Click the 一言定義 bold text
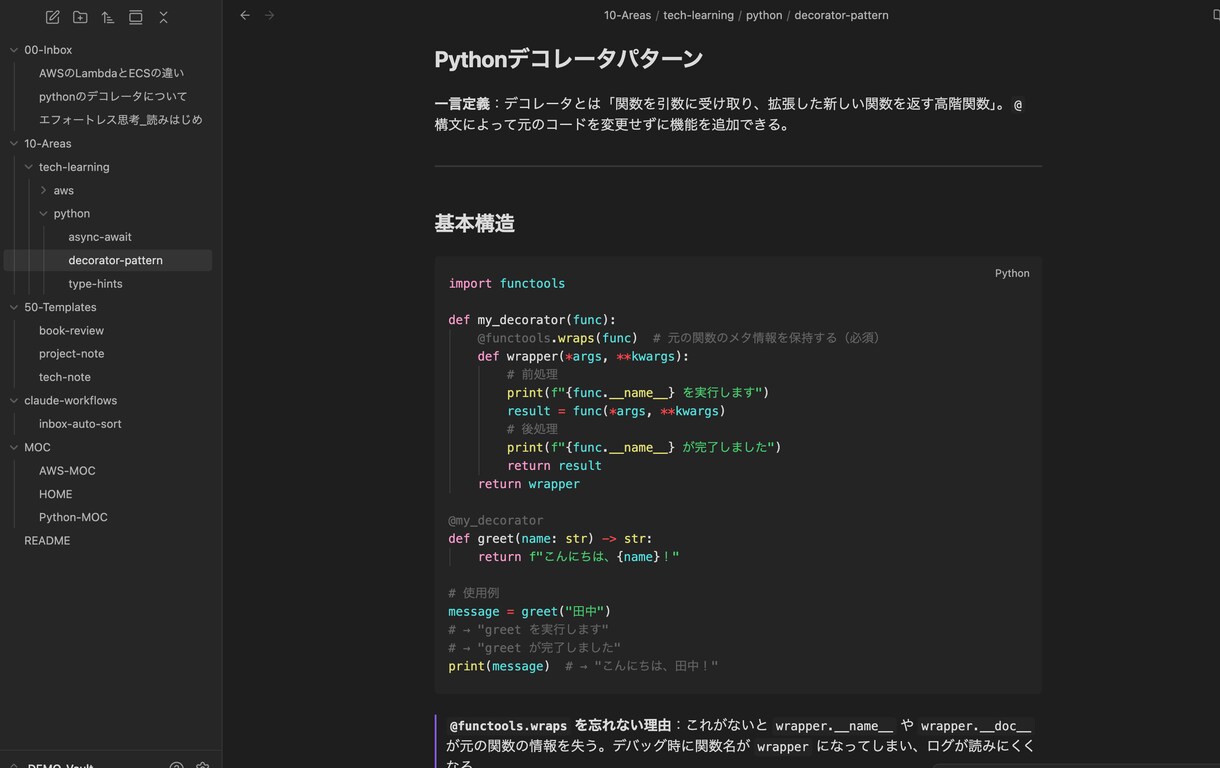1220x768 pixels. [x=462, y=104]
